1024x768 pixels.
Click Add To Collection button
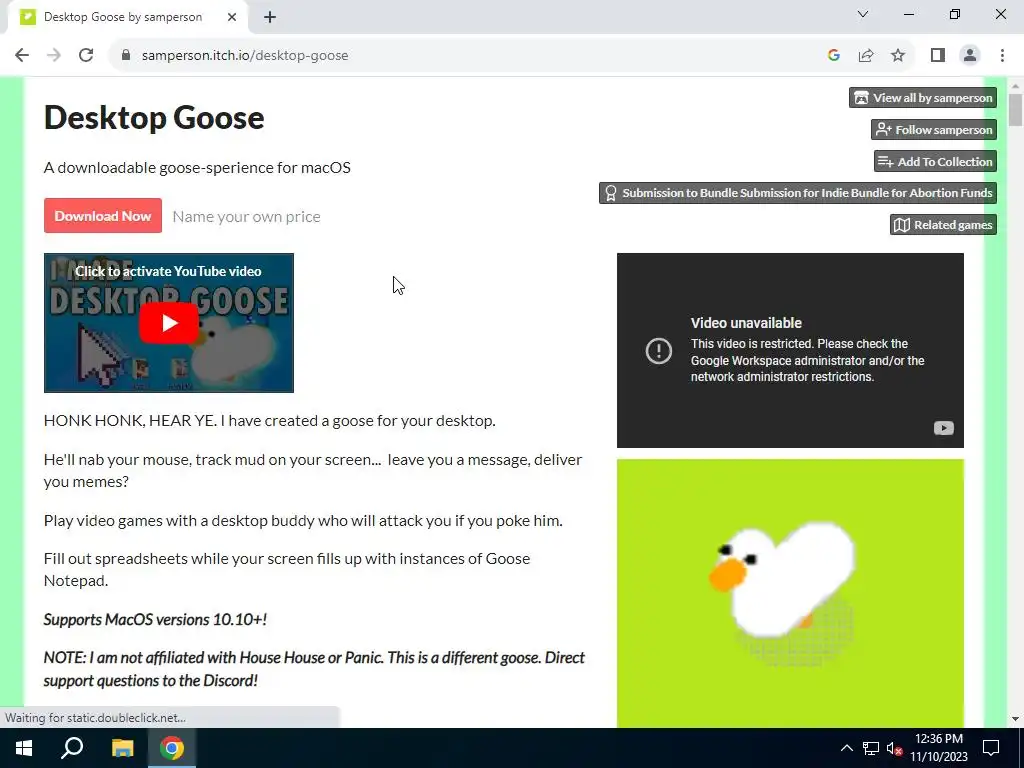(x=935, y=161)
